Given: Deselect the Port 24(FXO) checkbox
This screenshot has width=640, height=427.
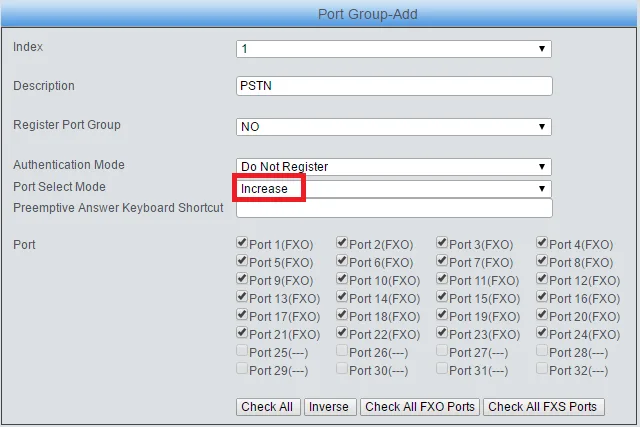Looking at the screenshot, I should tap(542, 334).
